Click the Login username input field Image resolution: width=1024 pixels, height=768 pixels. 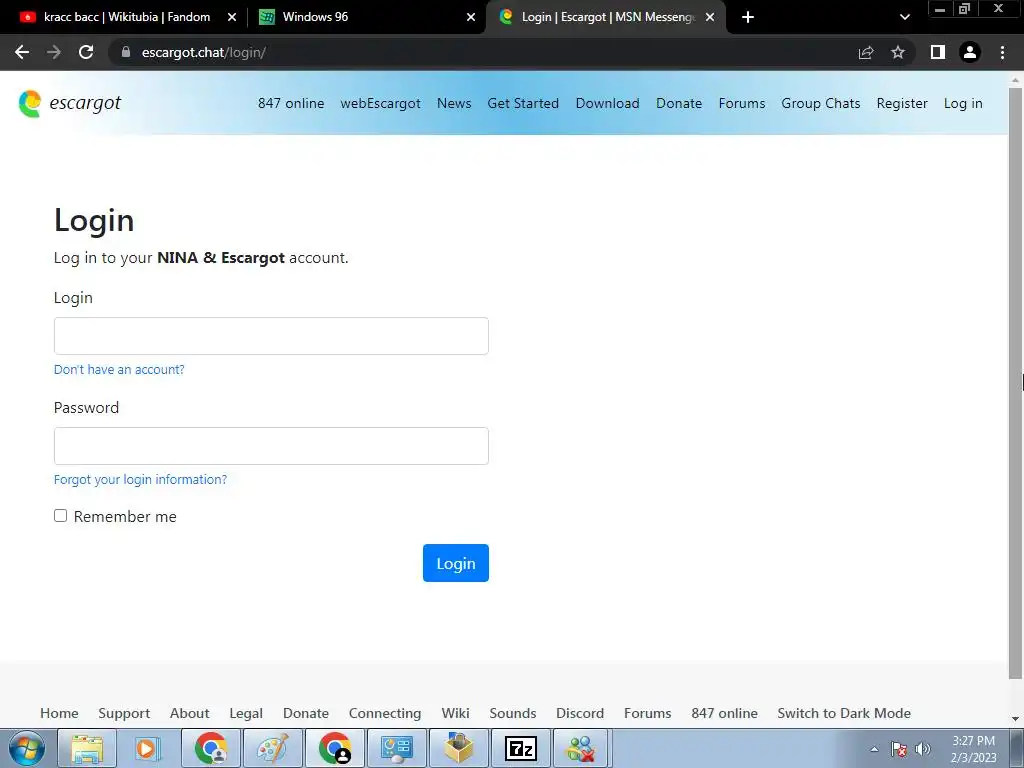(271, 336)
